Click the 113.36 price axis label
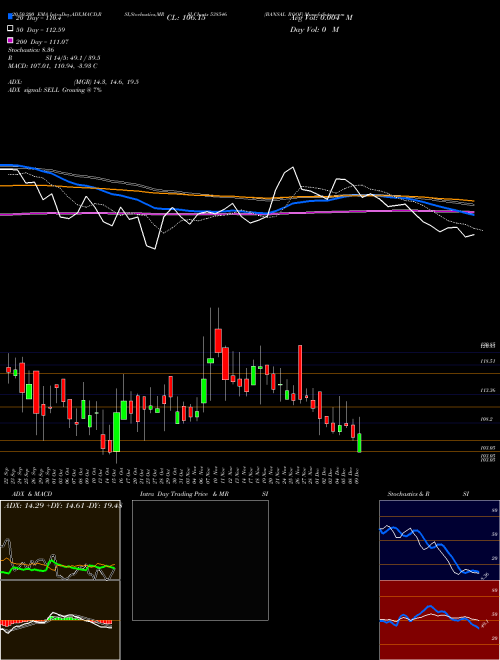Image resolution: width=500 pixels, height=660 pixels. (487, 391)
